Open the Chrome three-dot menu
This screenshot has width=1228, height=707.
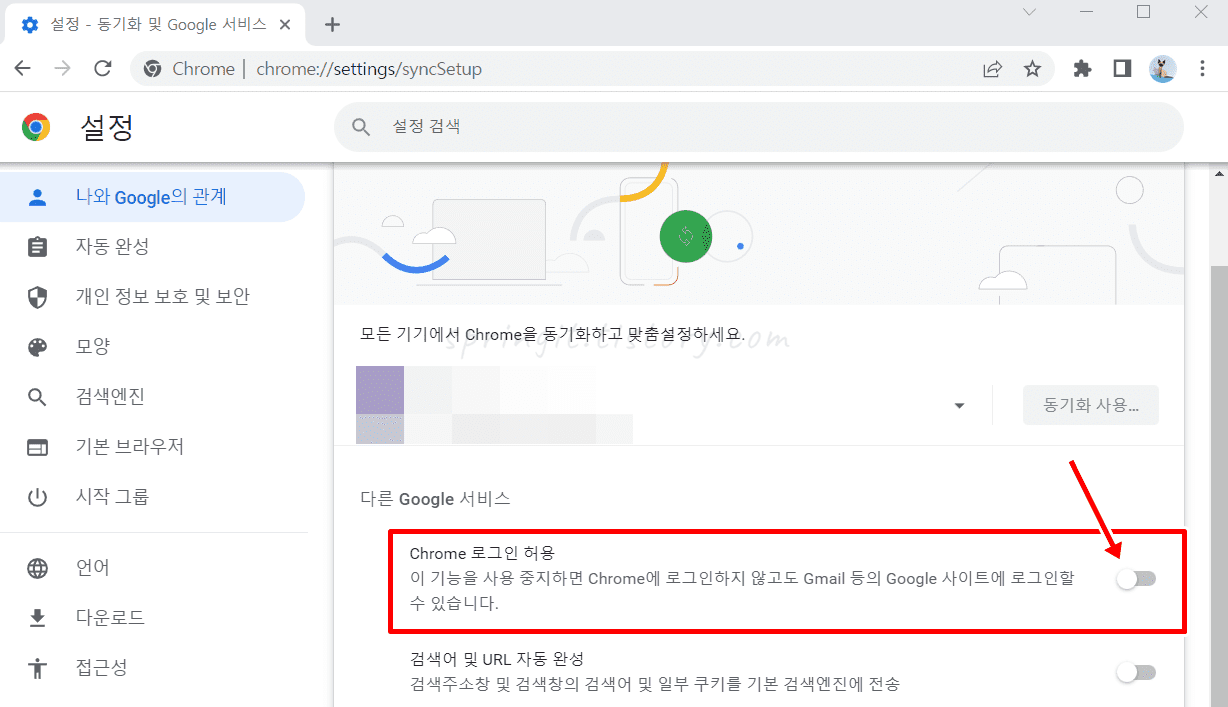[x=1202, y=69]
